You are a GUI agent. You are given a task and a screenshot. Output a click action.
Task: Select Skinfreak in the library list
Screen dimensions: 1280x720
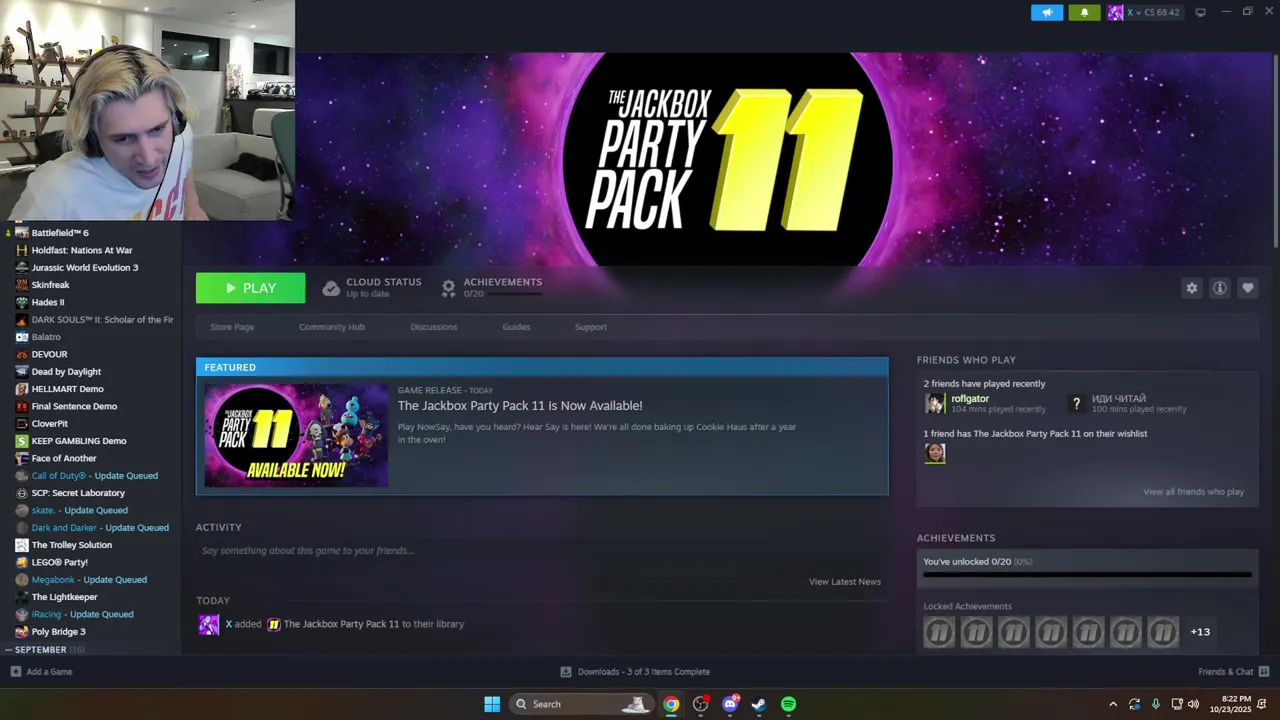50,285
